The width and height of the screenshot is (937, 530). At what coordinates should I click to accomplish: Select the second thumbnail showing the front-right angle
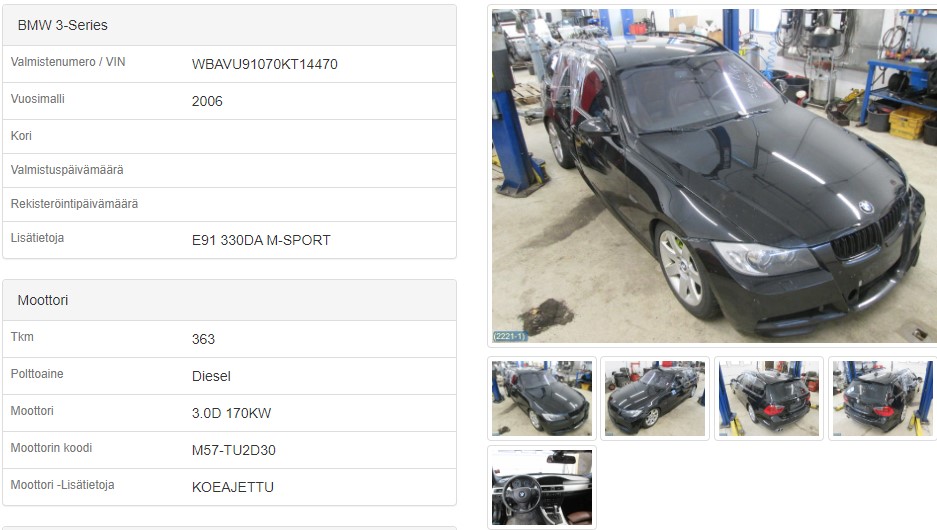tap(655, 399)
